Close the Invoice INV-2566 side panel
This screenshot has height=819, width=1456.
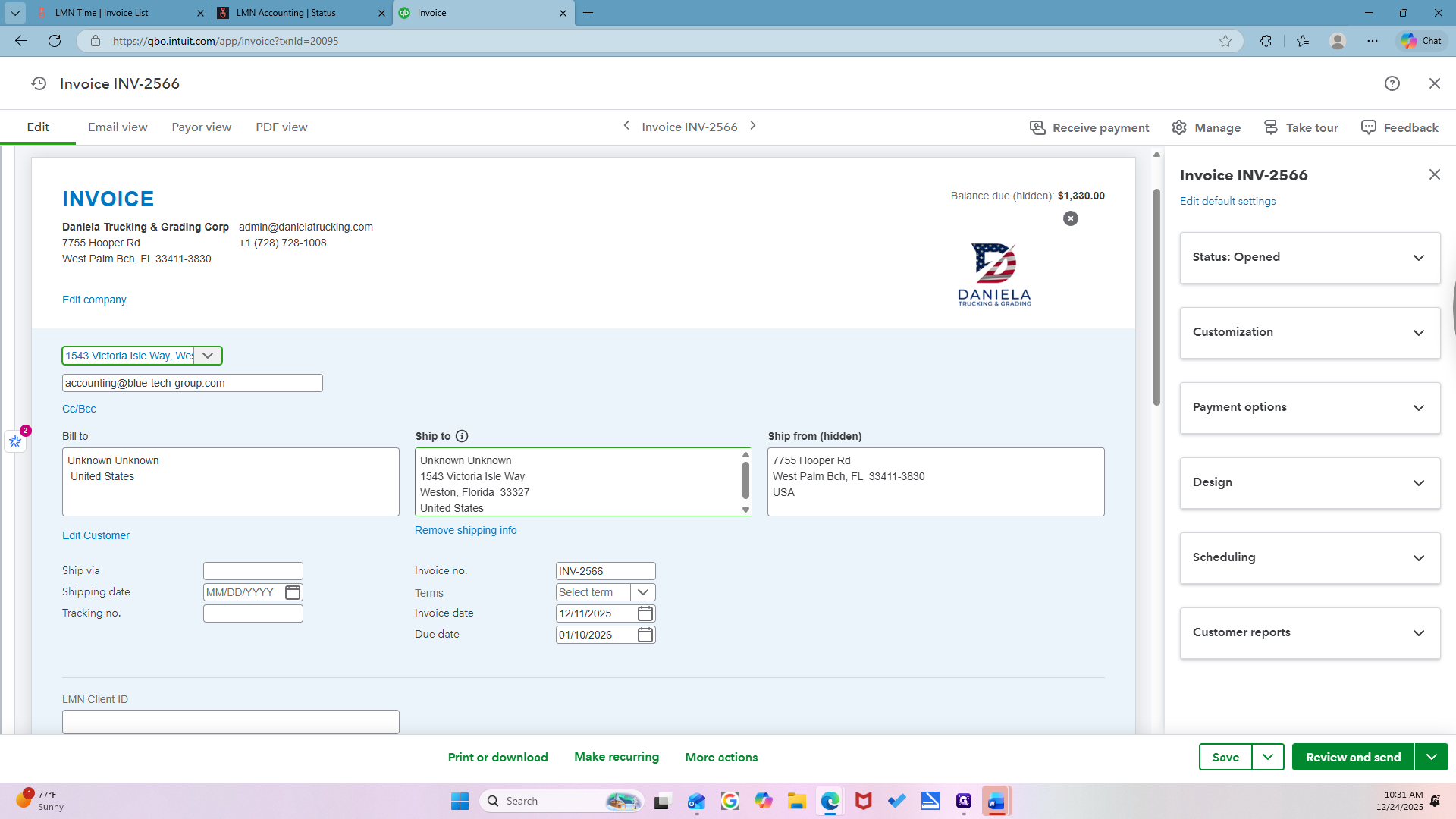pos(1434,174)
